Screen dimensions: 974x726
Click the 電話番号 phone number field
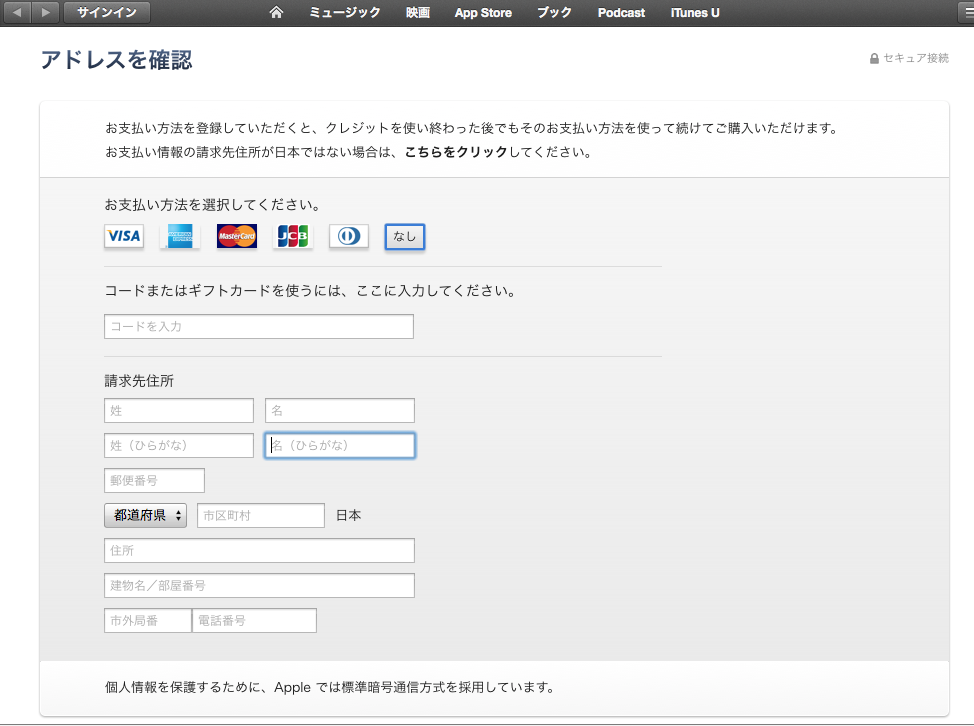pos(254,621)
